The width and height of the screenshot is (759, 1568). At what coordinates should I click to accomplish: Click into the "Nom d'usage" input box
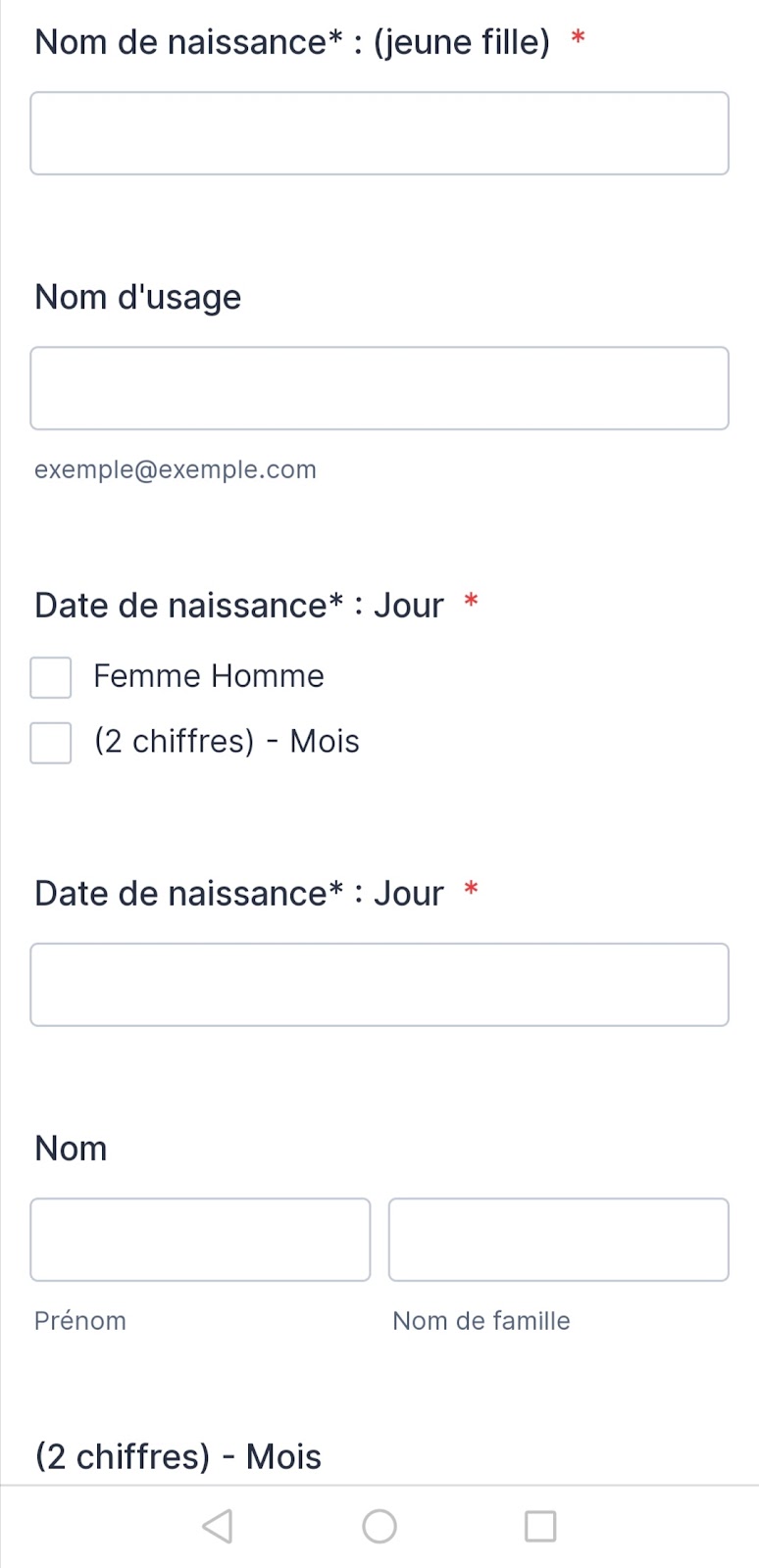point(379,388)
